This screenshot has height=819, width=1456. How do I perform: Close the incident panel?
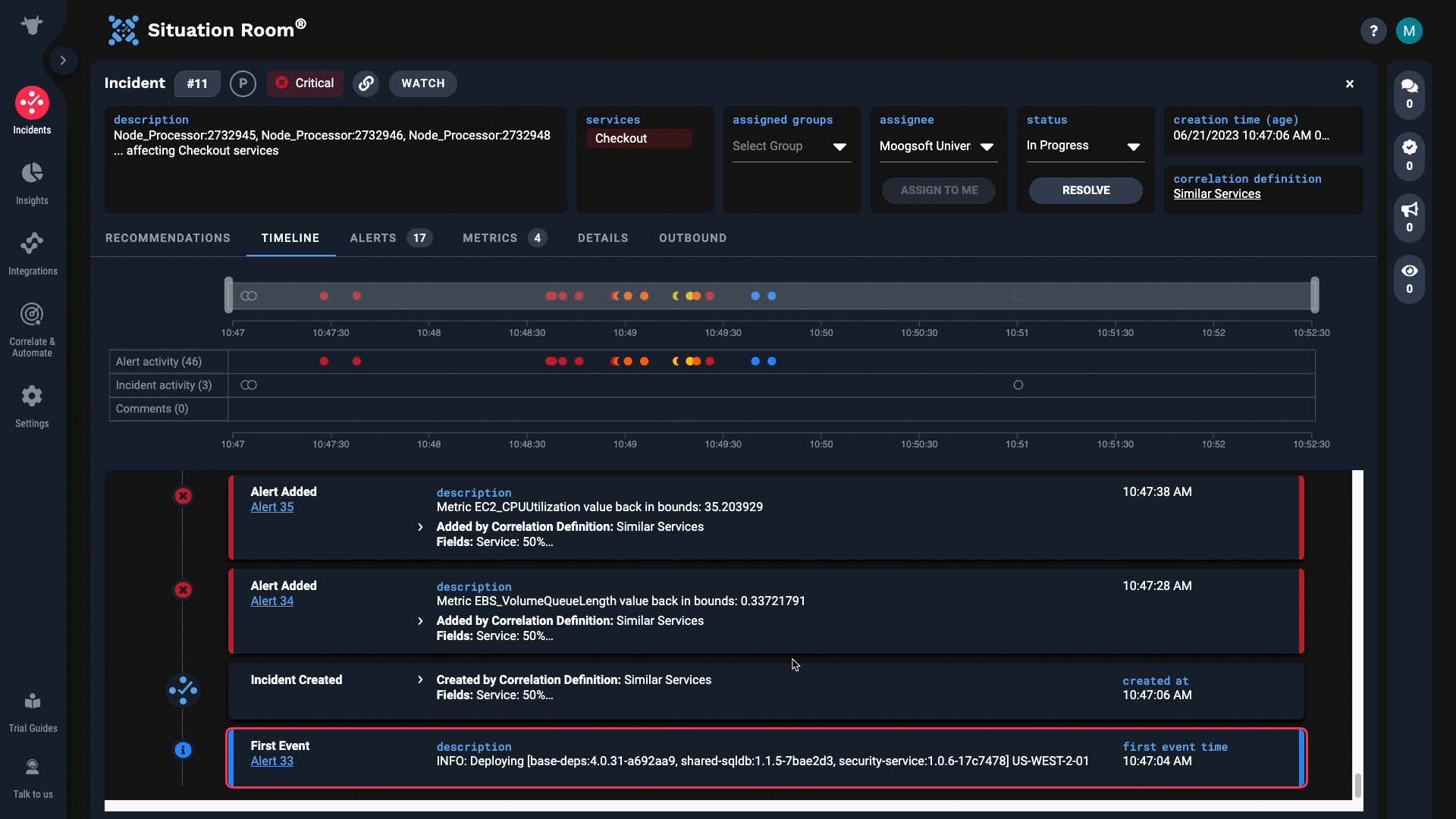[1350, 84]
